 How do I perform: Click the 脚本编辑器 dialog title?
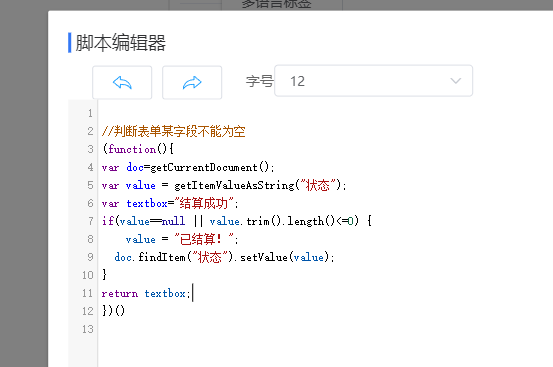pyautogui.click(x=121, y=43)
